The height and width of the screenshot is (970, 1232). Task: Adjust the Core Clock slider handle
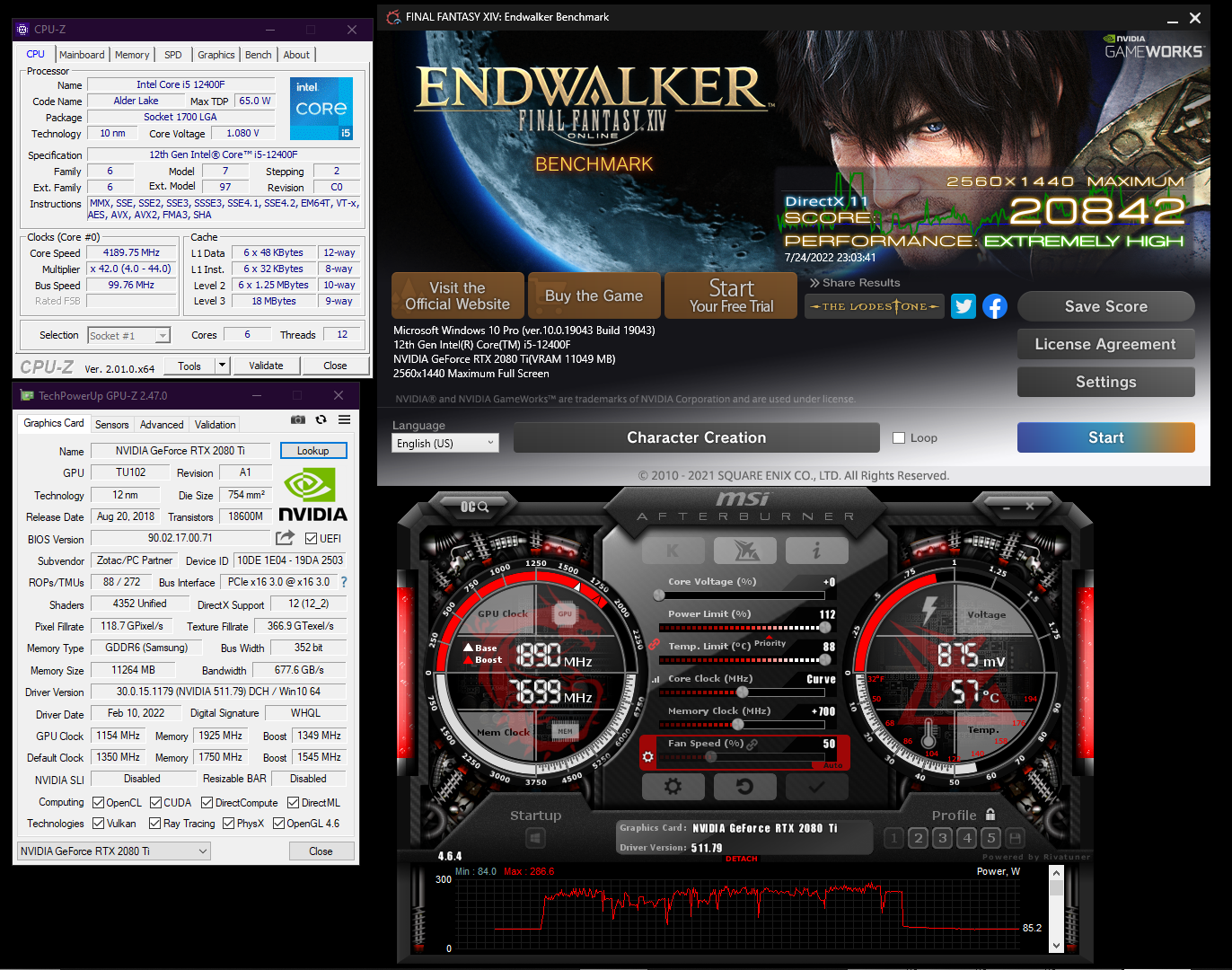coord(743,692)
